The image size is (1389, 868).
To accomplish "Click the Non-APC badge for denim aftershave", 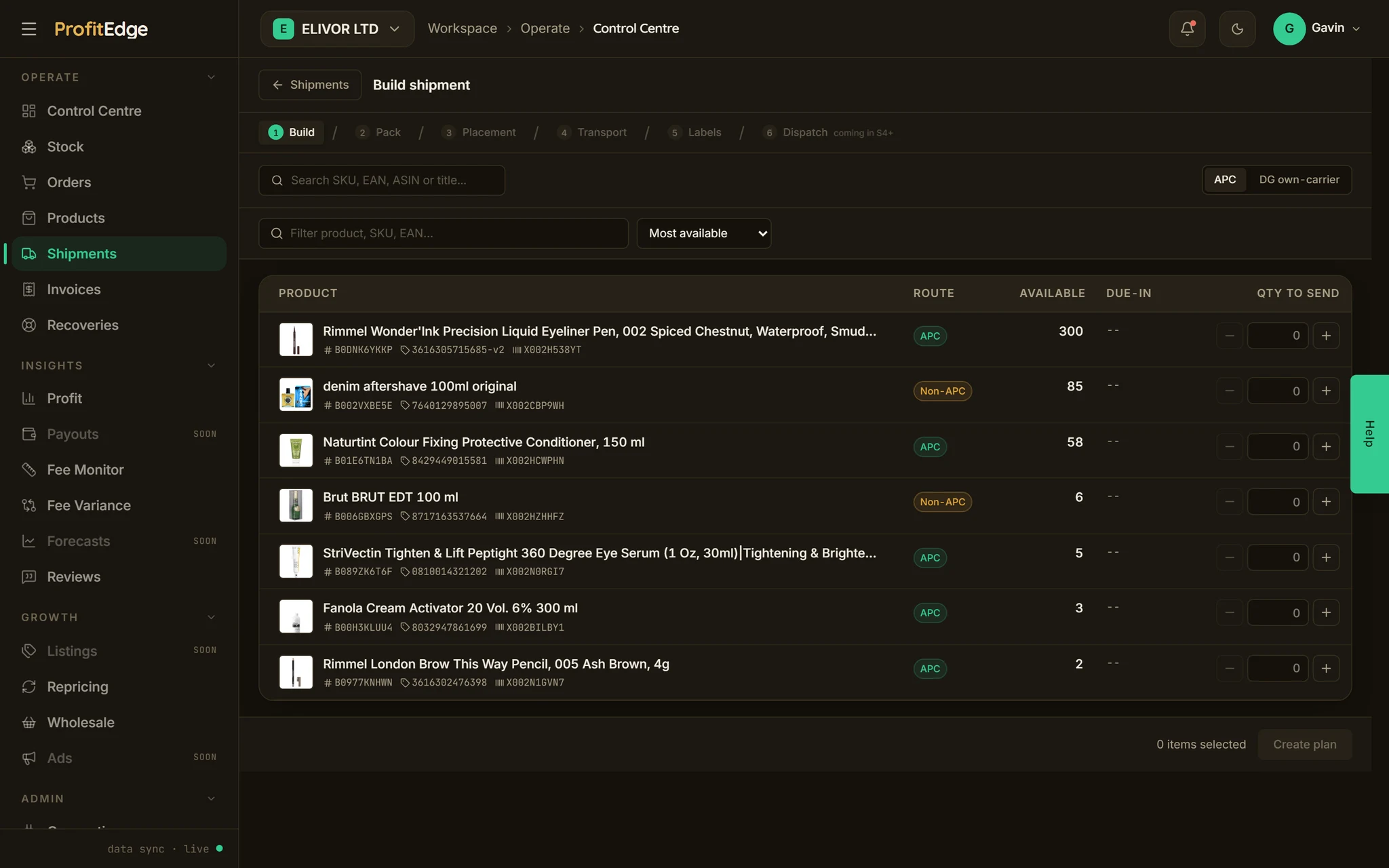I will tap(942, 391).
